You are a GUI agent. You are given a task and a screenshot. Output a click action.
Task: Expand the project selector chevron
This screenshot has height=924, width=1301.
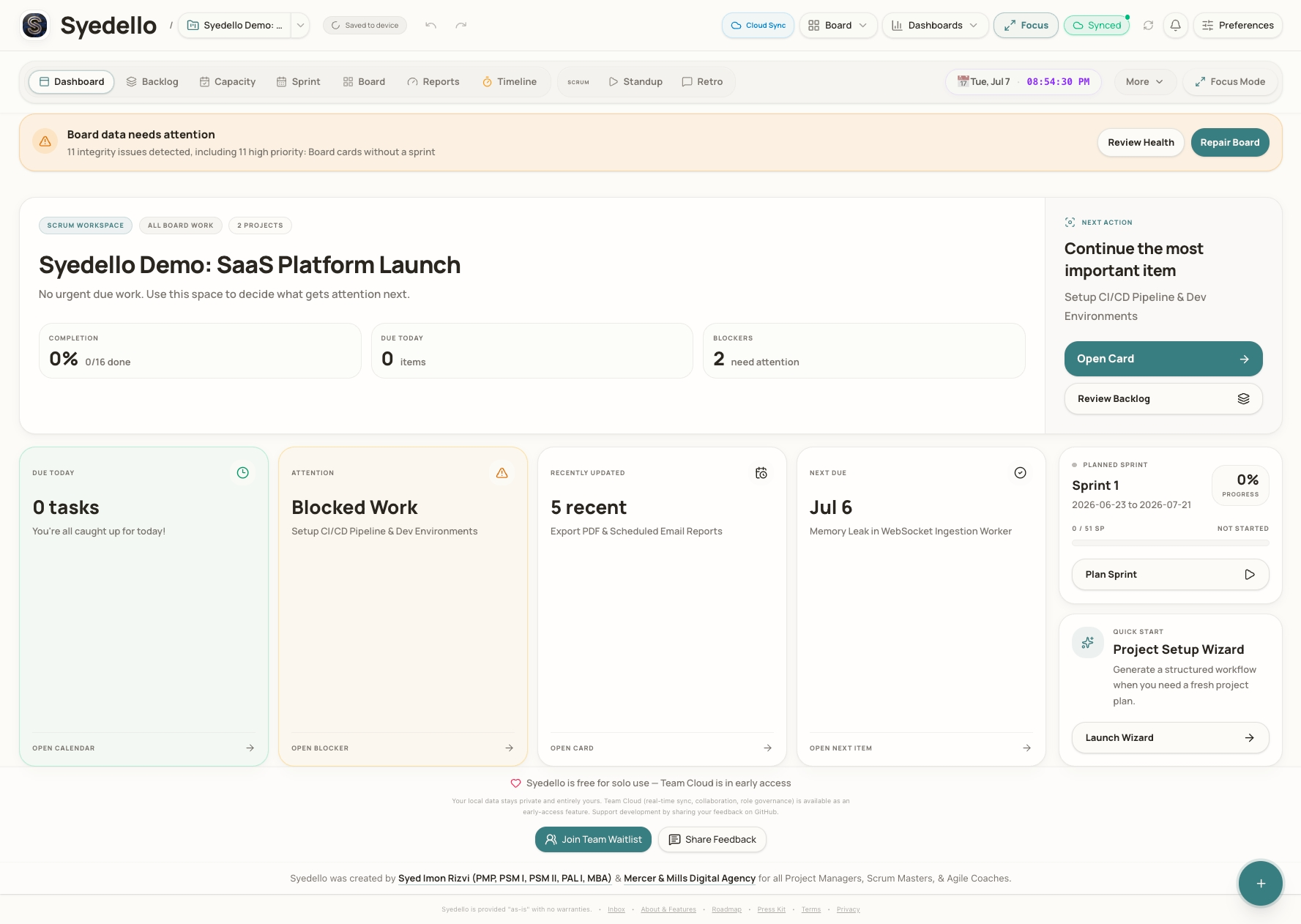[300, 25]
